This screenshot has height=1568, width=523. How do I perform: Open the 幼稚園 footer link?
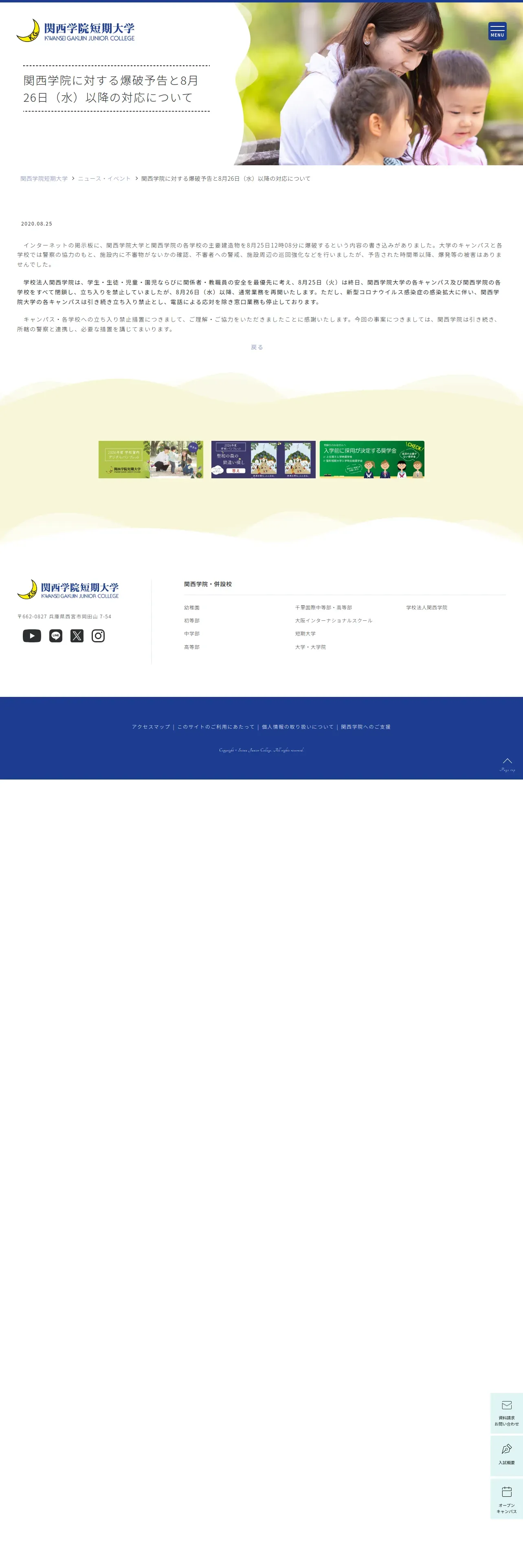(192, 607)
